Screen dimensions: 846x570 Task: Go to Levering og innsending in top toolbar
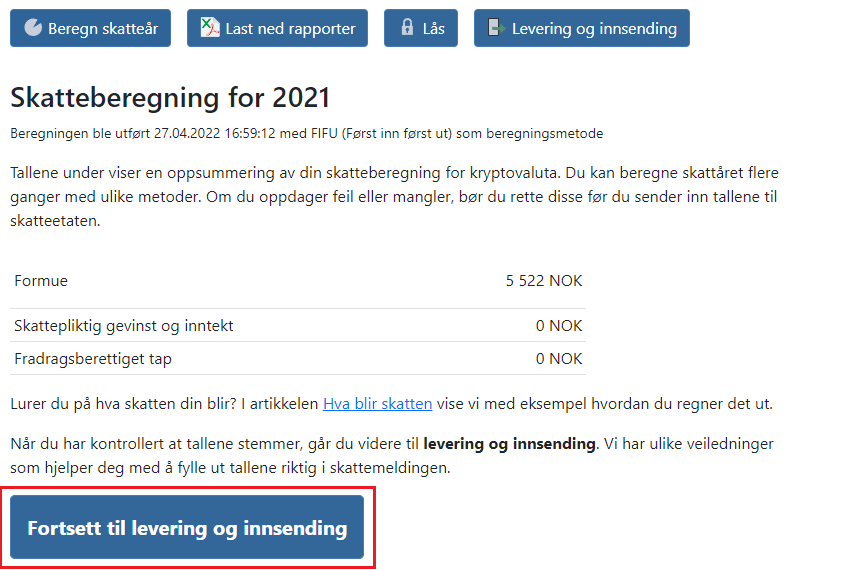tap(582, 28)
